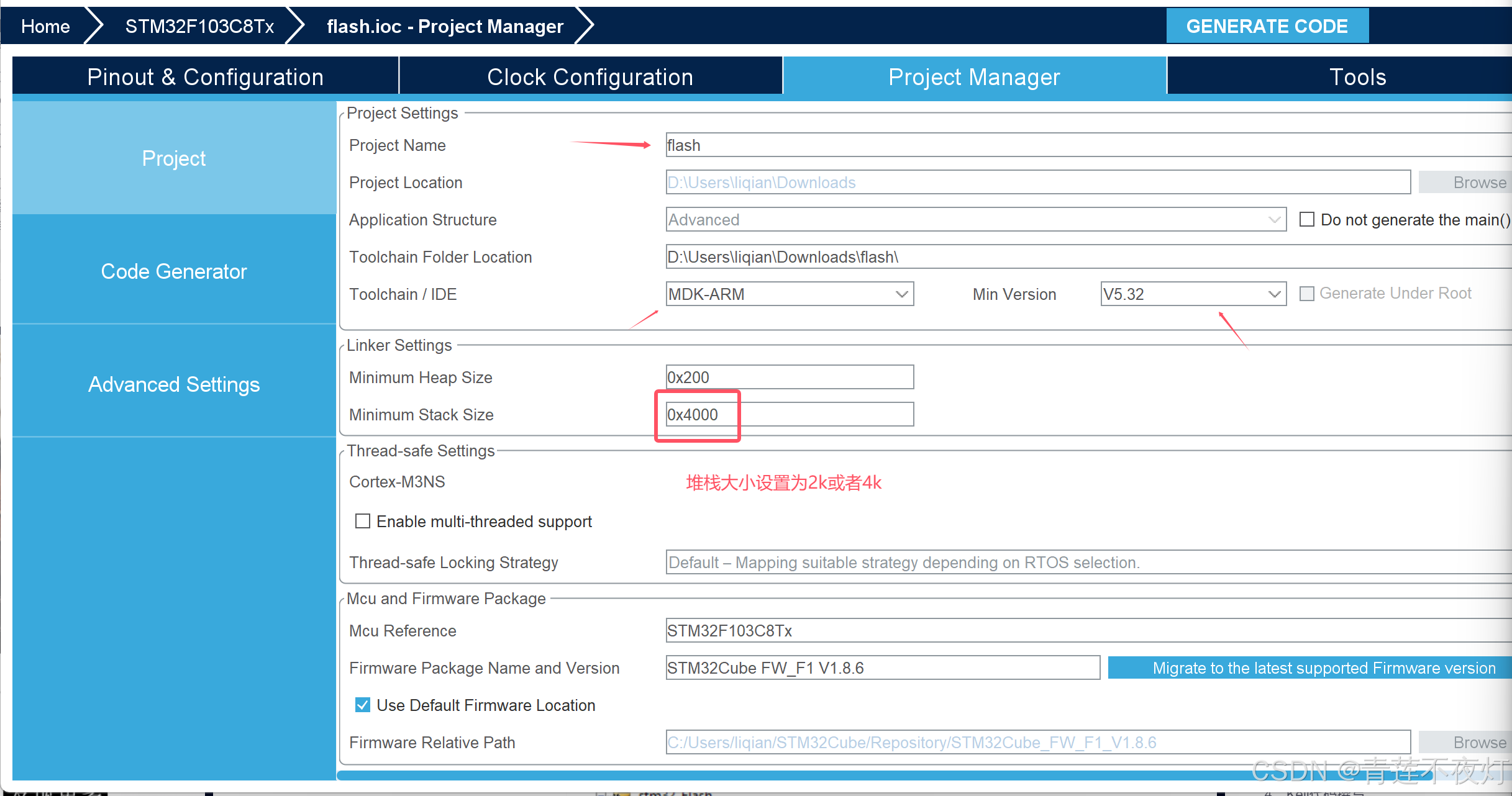
Task: Expand the Toolchain / IDE dropdown
Action: pyautogui.click(x=789, y=294)
